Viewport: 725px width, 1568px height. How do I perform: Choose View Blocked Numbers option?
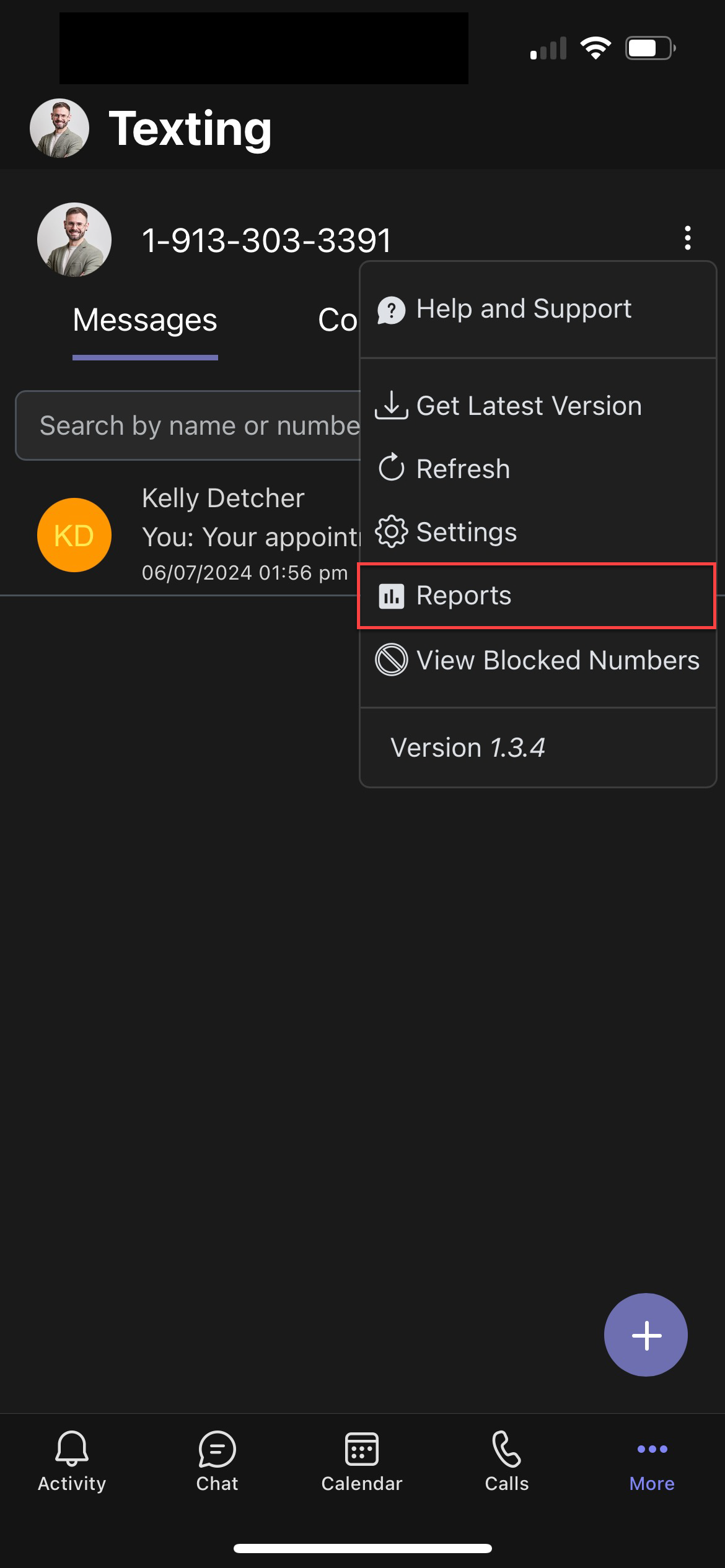pos(557,660)
